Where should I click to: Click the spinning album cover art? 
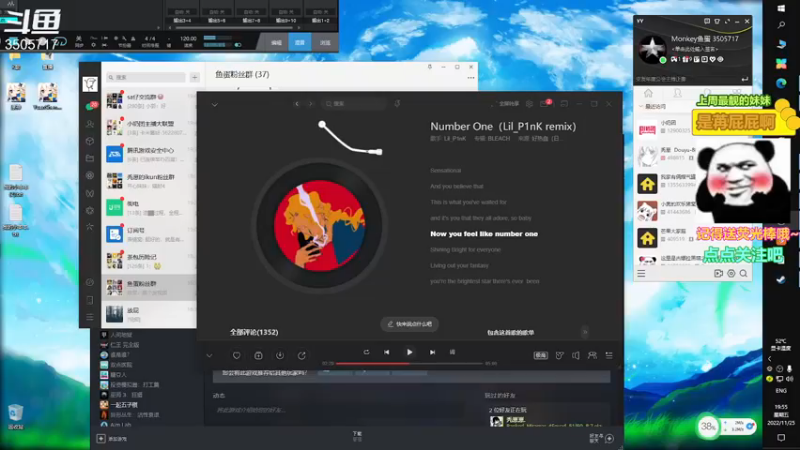(x=320, y=226)
